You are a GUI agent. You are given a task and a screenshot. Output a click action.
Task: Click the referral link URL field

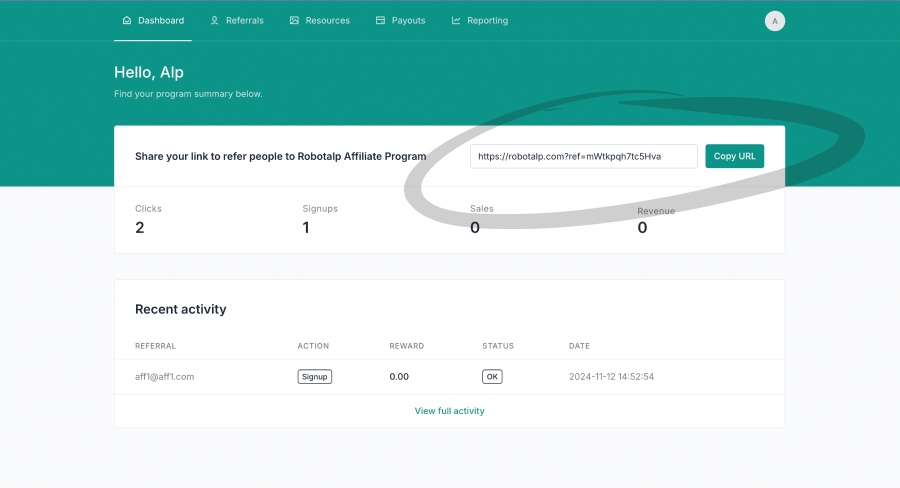tap(583, 156)
